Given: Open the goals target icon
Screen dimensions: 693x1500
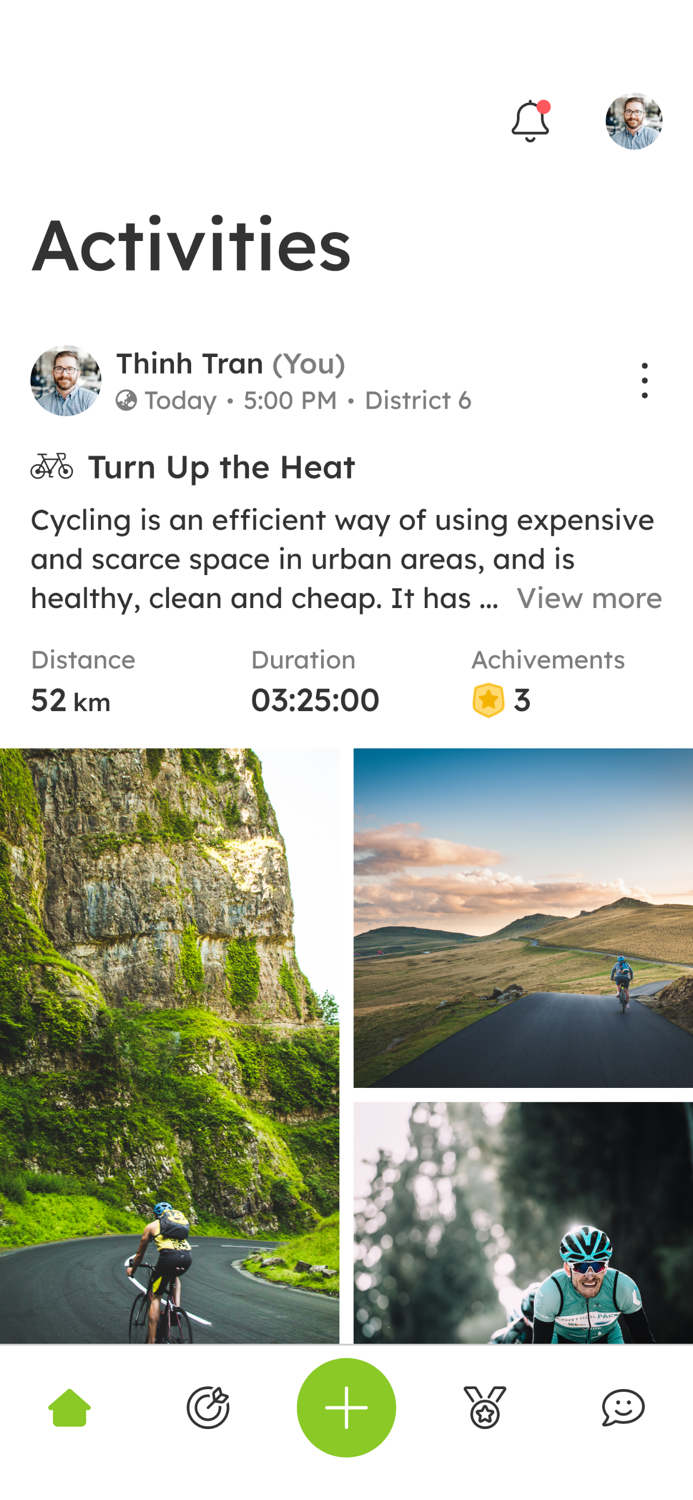Looking at the screenshot, I should pos(207,1406).
